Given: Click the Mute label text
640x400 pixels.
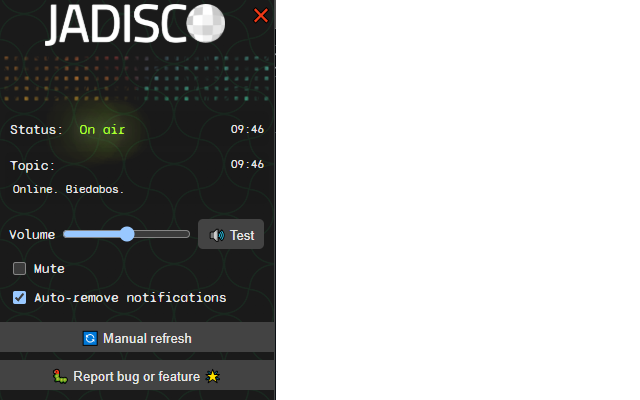Looking at the screenshot, I should (x=49, y=269).
